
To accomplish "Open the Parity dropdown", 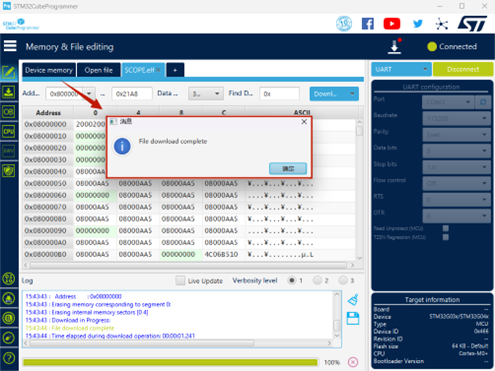I will [x=456, y=135].
